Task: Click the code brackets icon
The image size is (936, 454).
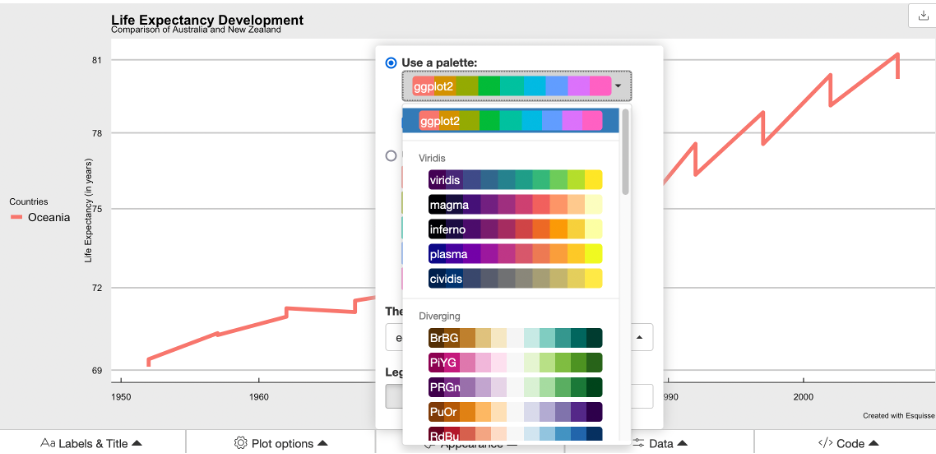Action: point(825,443)
